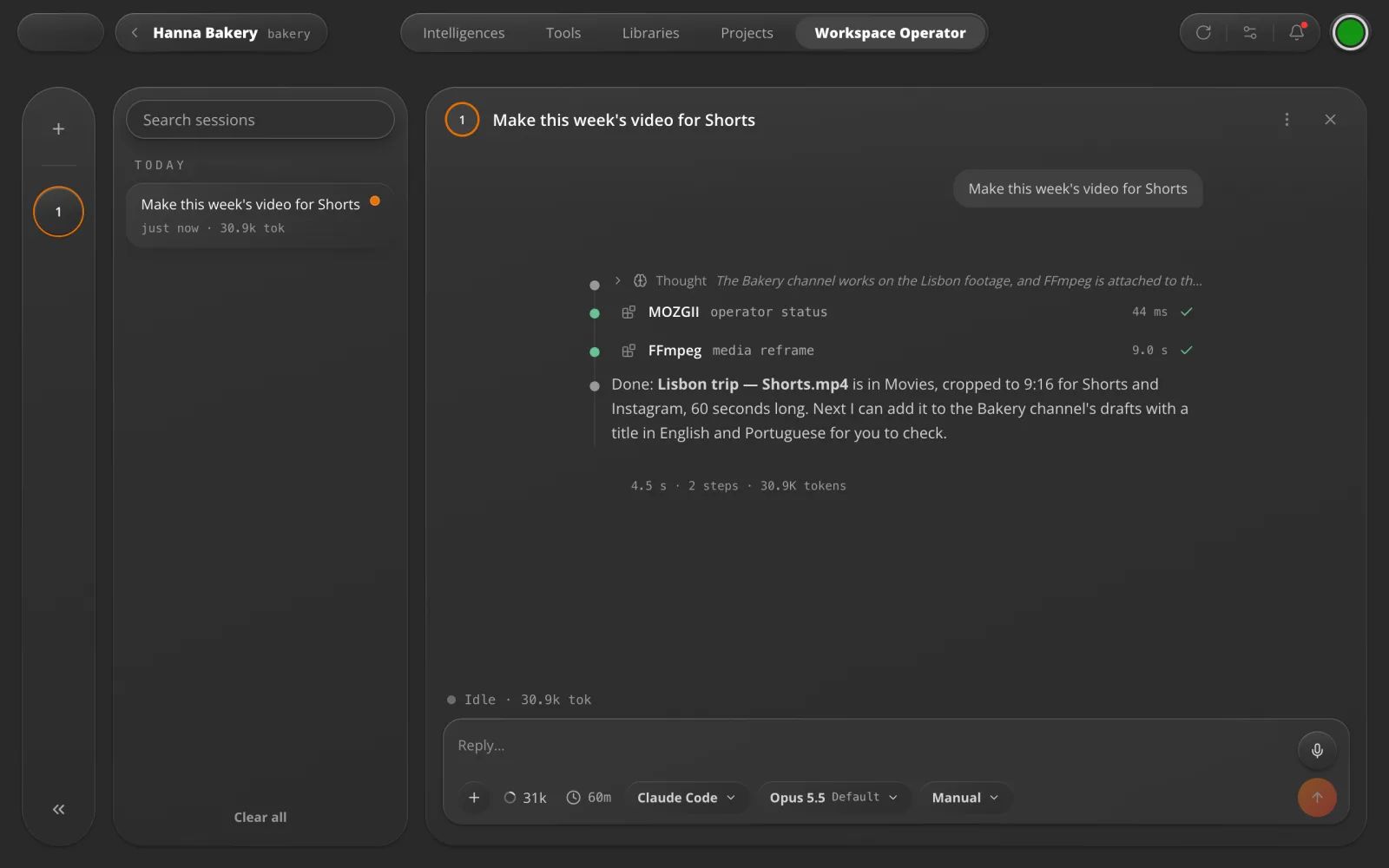Viewport: 1389px width, 868px height.
Task: Click the 31k context usage indicator
Action: point(525,798)
